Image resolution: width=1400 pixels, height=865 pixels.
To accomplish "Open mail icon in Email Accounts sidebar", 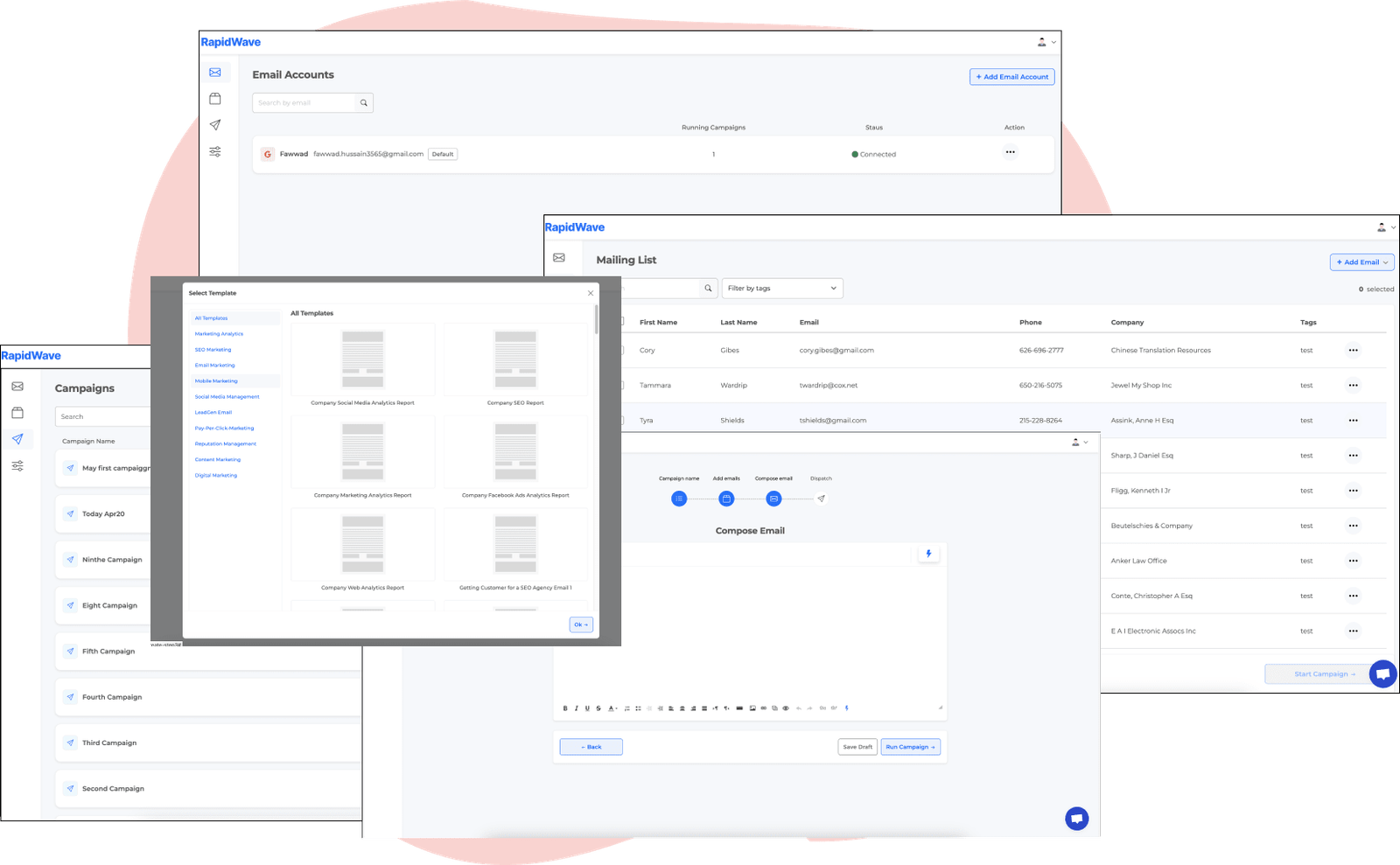I will (x=215, y=73).
